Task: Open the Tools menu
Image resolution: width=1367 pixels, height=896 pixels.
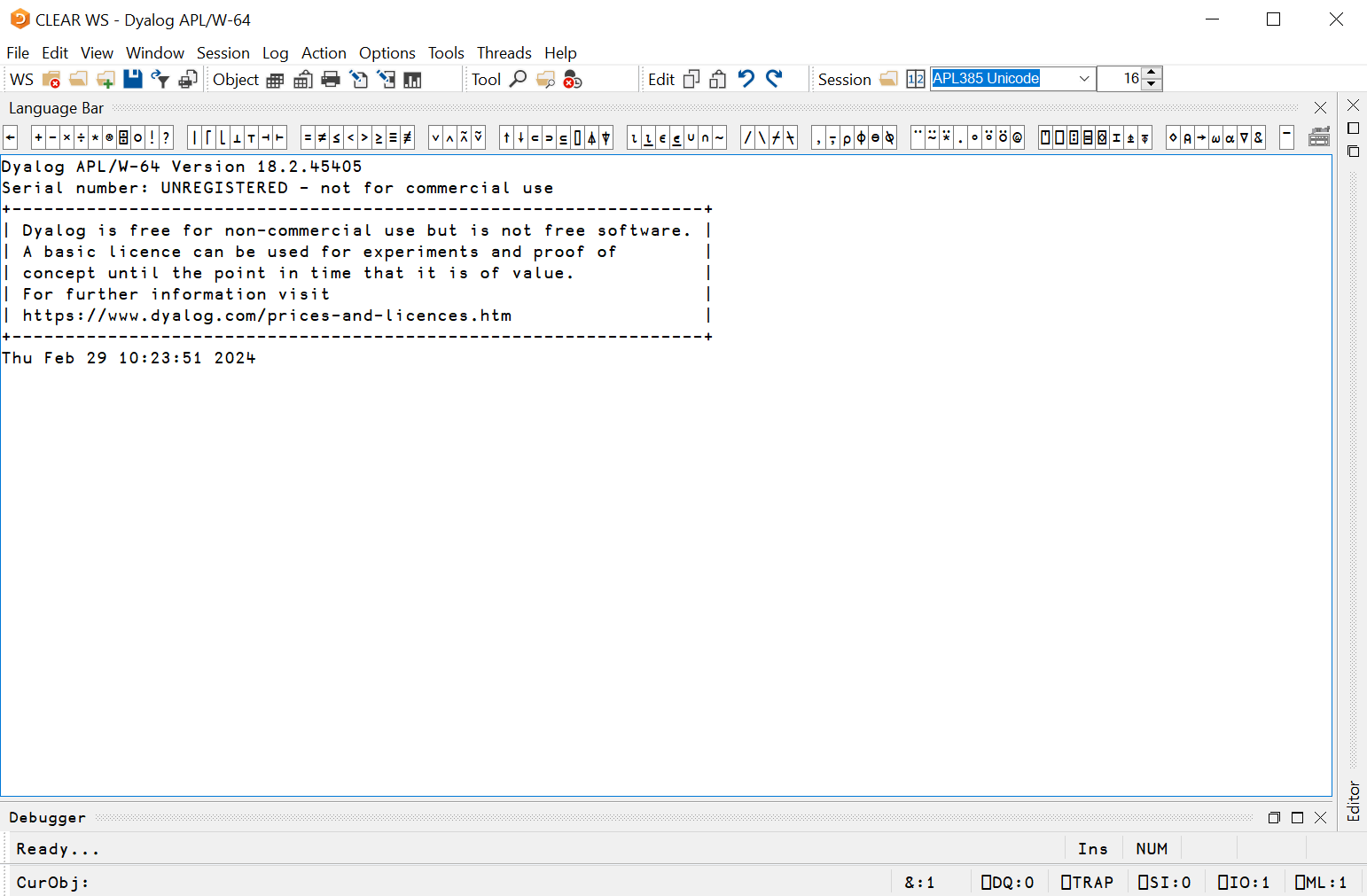Action: point(446,53)
